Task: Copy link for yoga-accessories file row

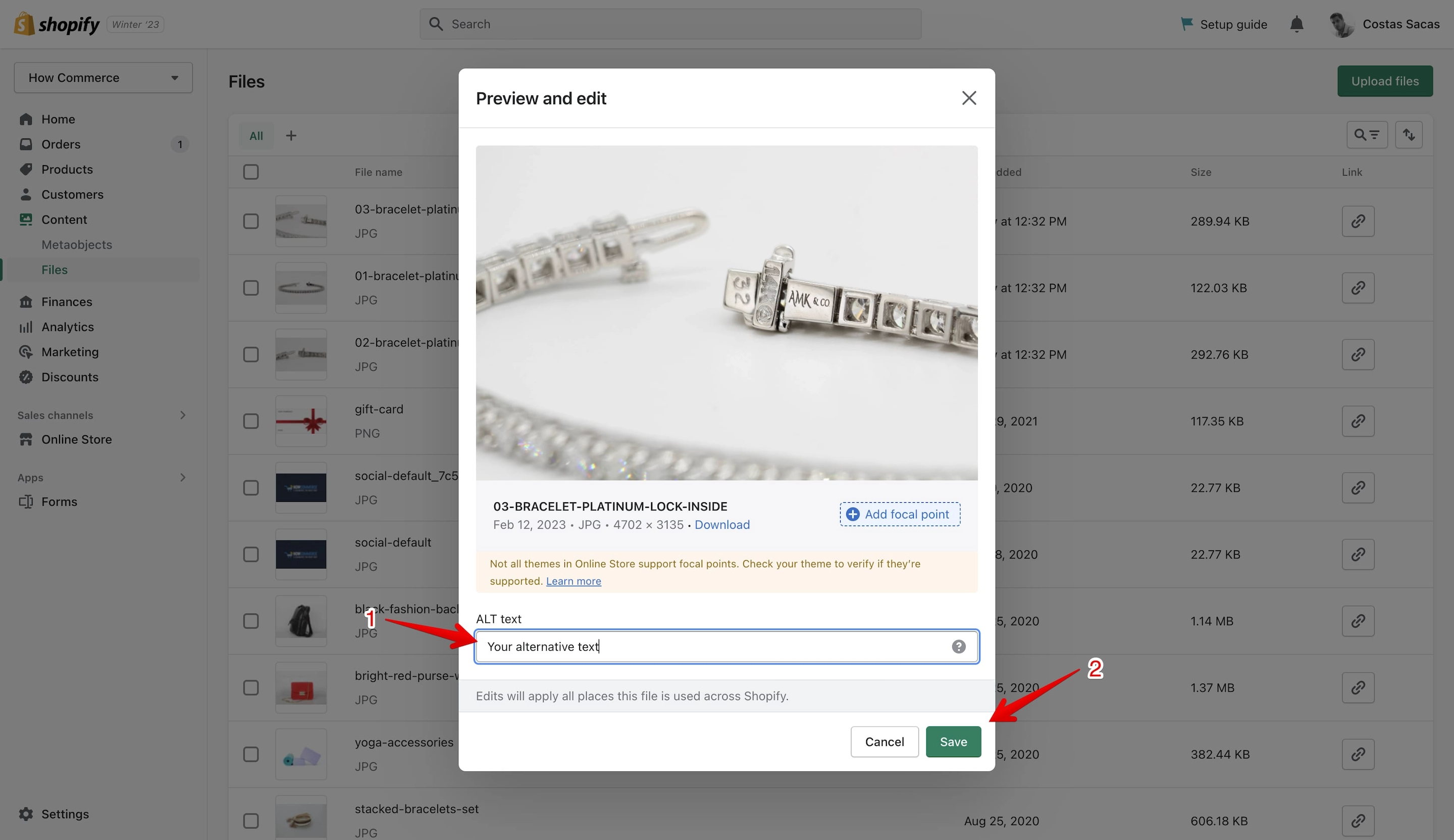Action: click(1358, 754)
